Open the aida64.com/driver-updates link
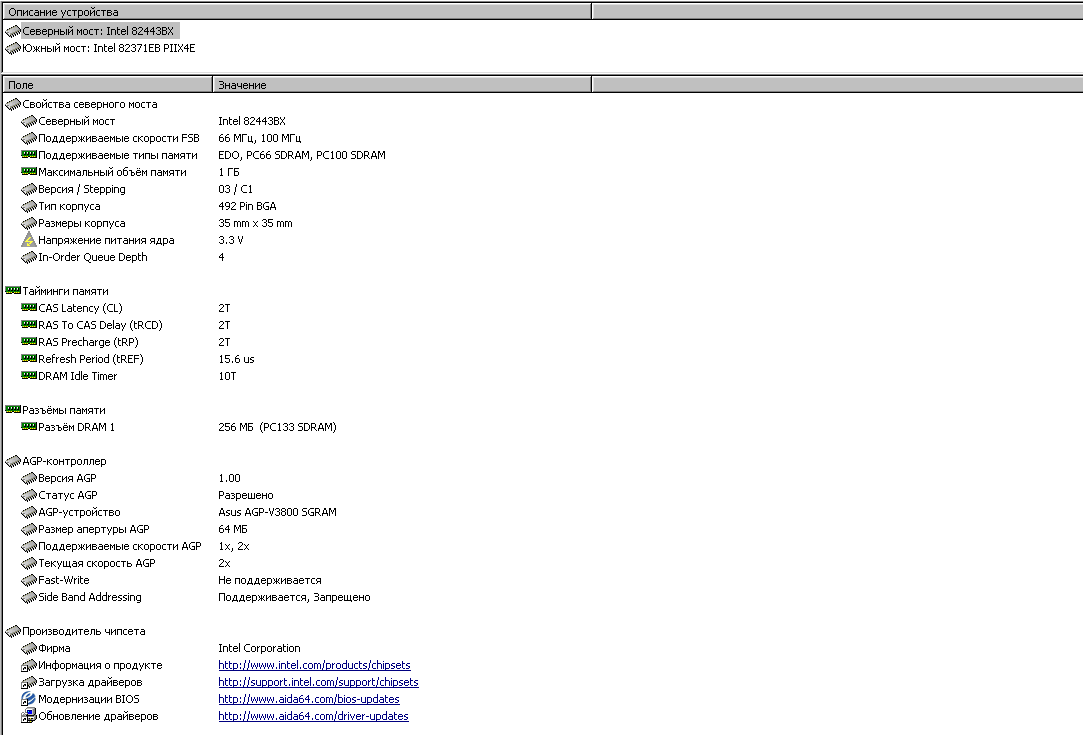 click(314, 716)
